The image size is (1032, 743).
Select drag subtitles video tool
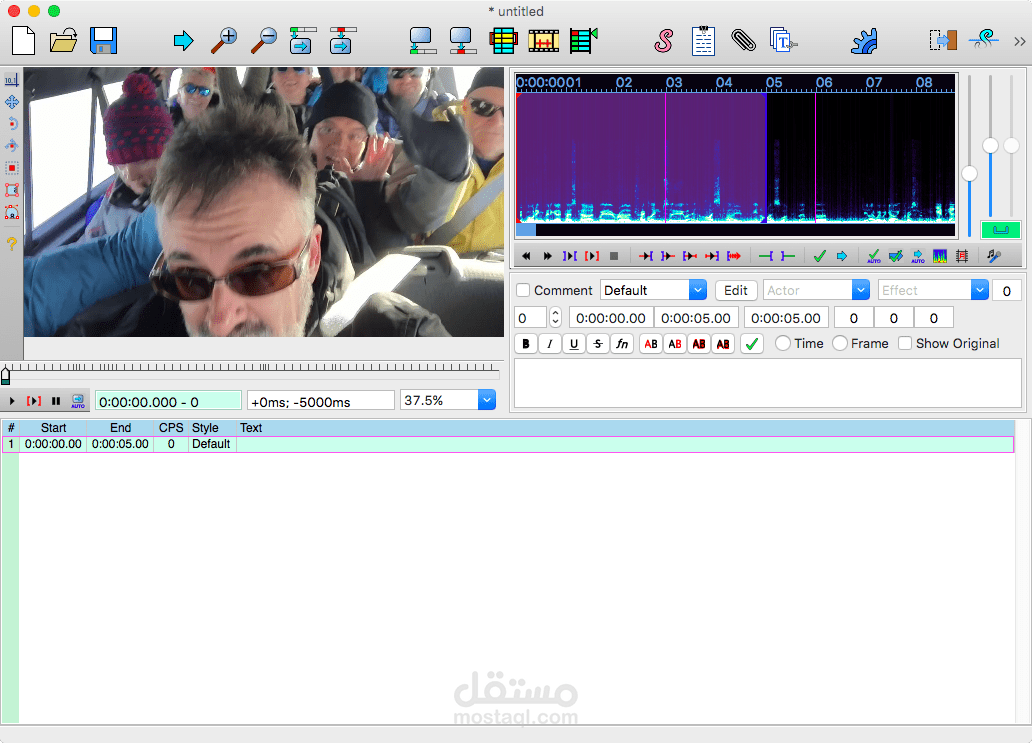tap(12, 102)
